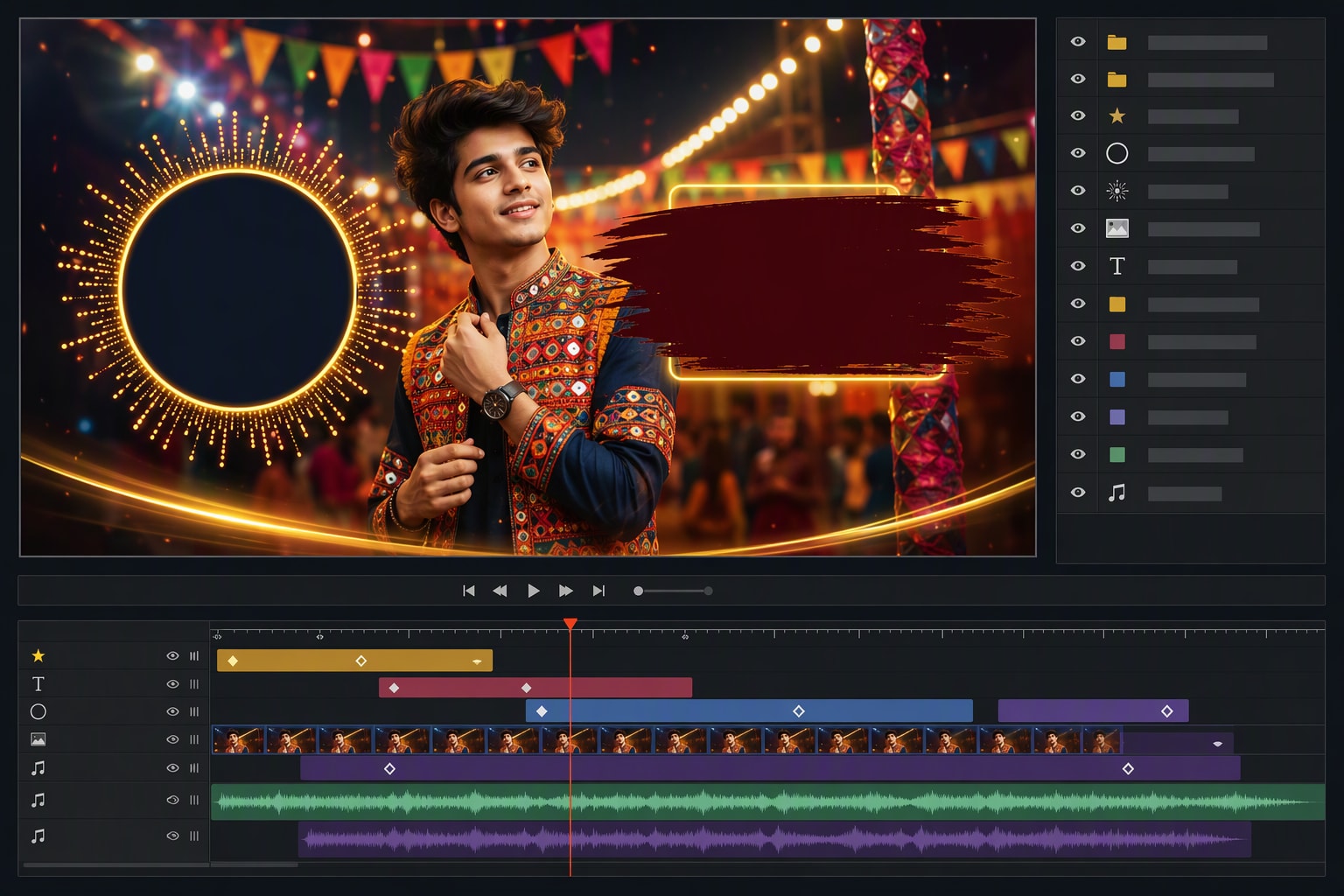Hide the image layer in layers panel
Screen dimensions: 1344x896
(1078, 228)
